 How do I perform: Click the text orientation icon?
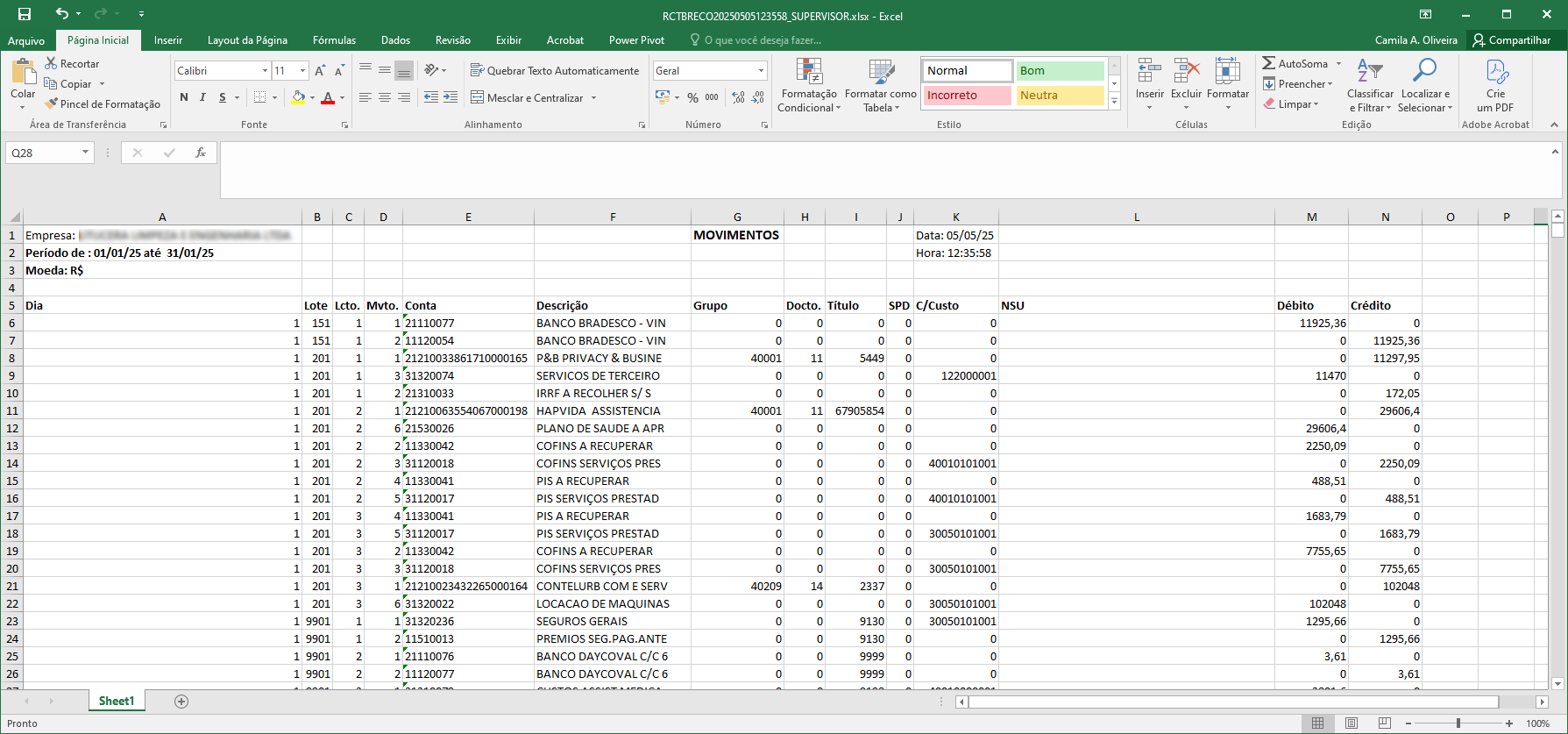coord(431,70)
